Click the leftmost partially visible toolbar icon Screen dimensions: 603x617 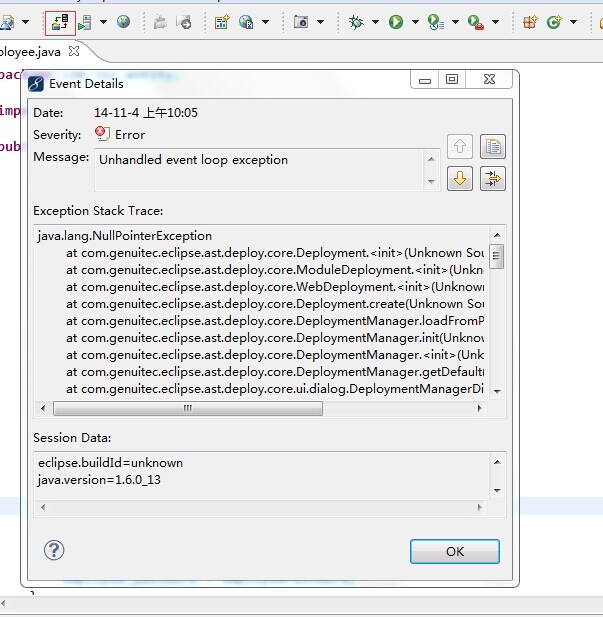(x=7, y=22)
